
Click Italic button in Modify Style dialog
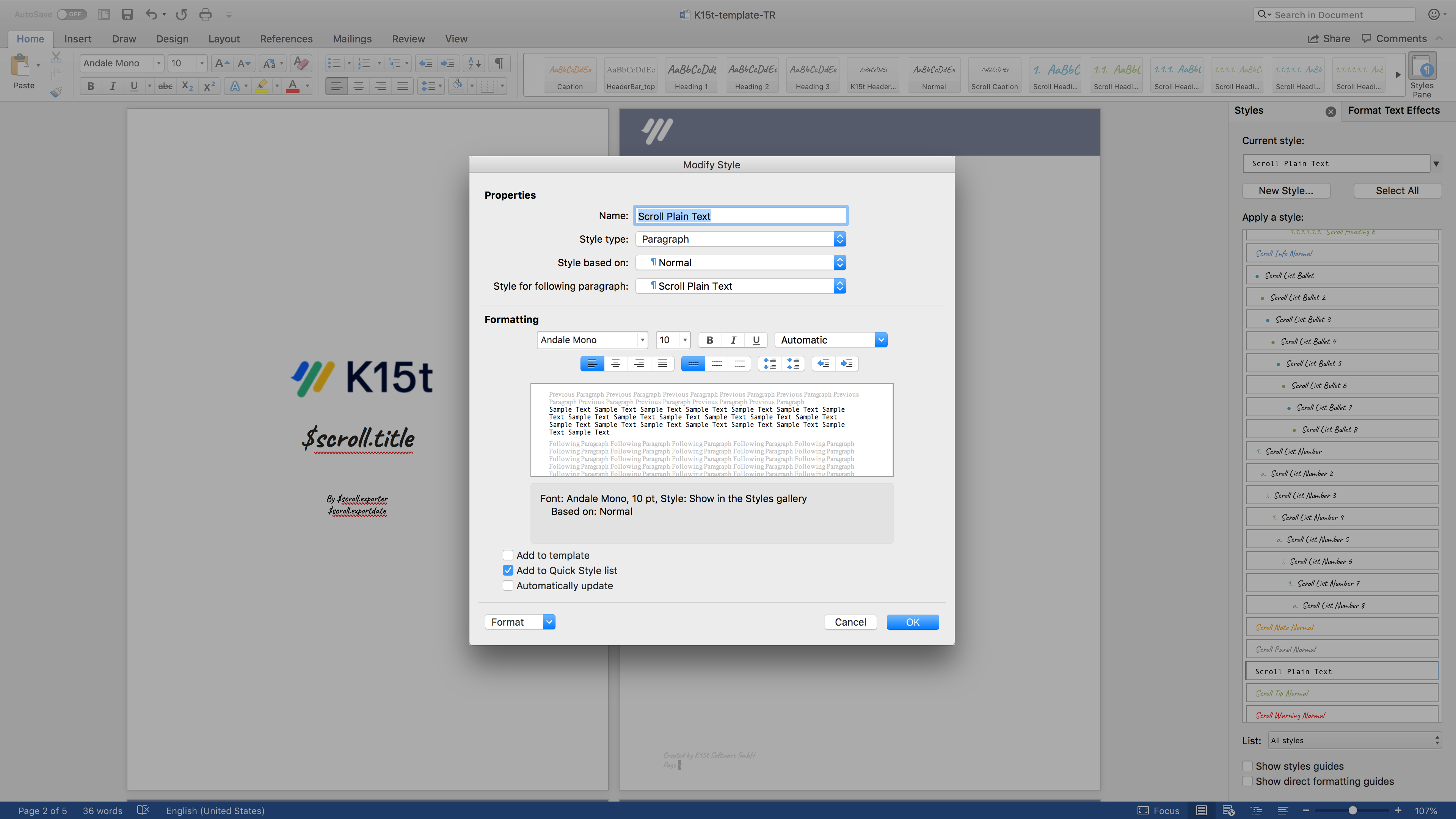[x=733, y=340]
